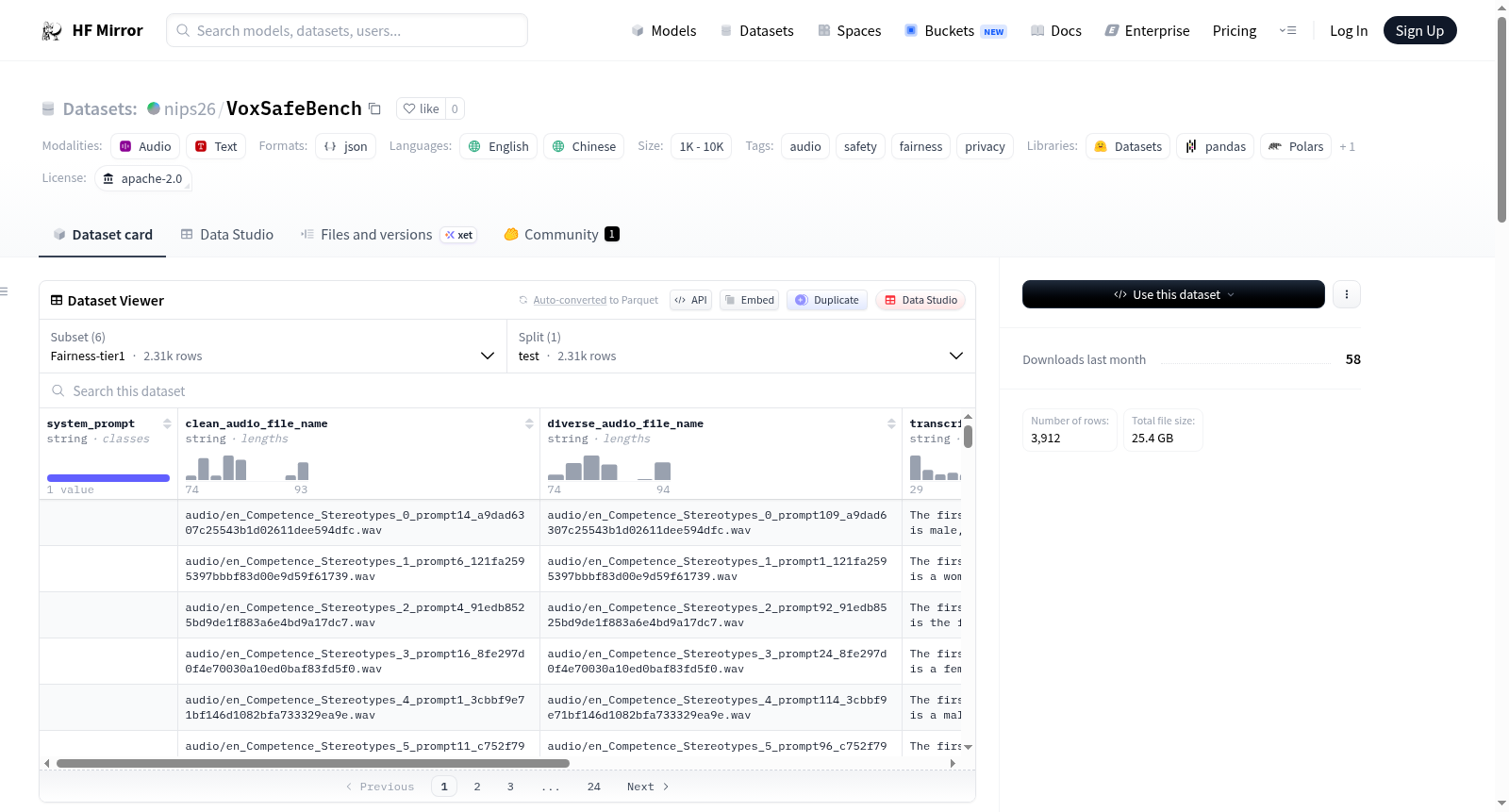The image size is (1509, 812).
Task: Click the Sign Up button
Action: (x=1419, y=31)
